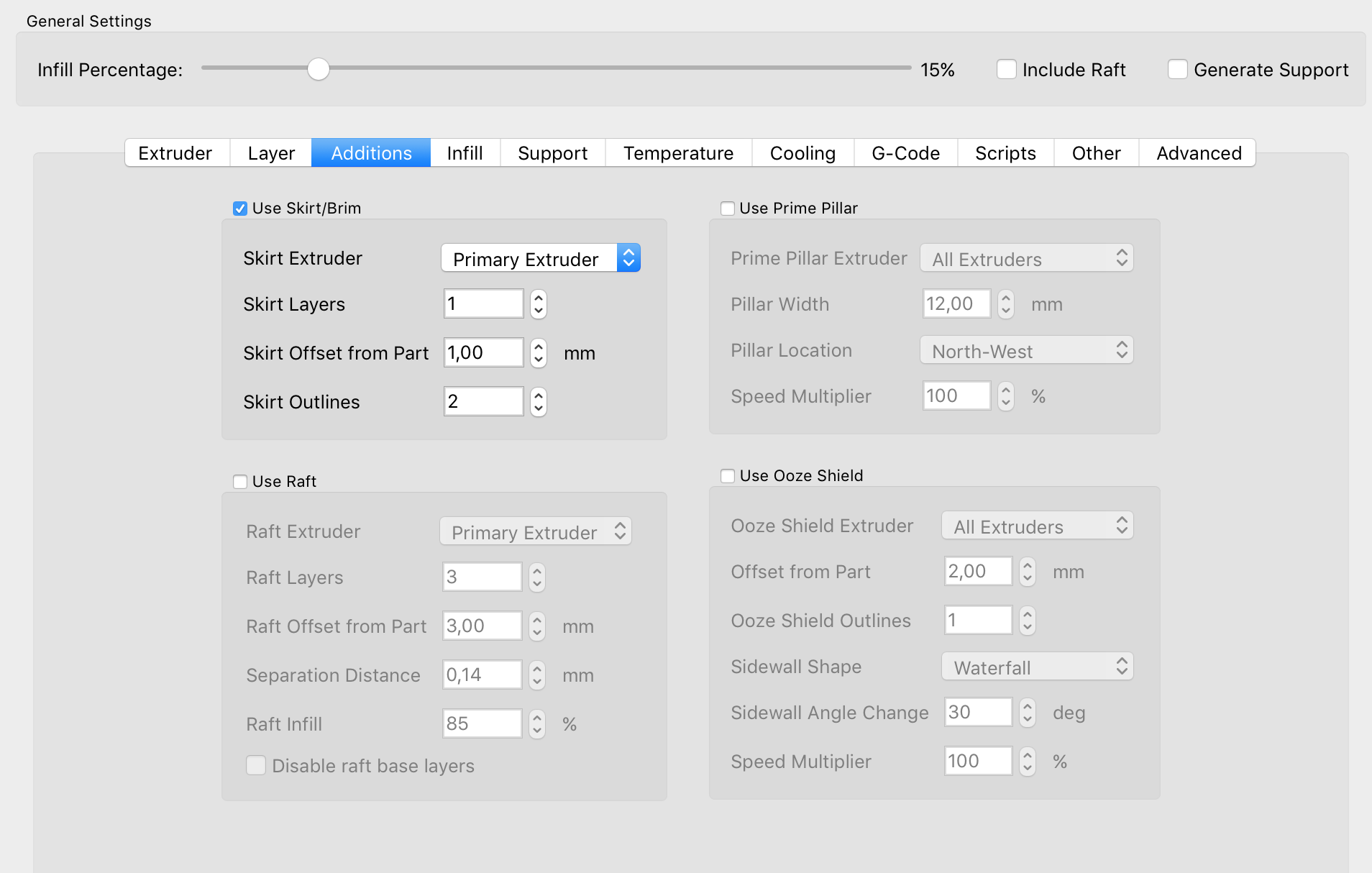Click the Skirt Outlines stepper control
Image resolution: width=1372 pixels, height=873 pixels.
click(538, 402)
